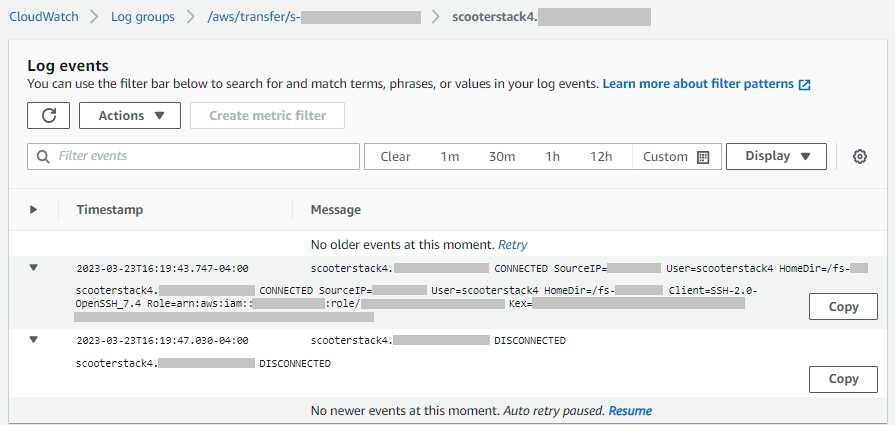Click the Create metric filter button
The height and width of the screenshot is (425, 895).
click(267, 115)
